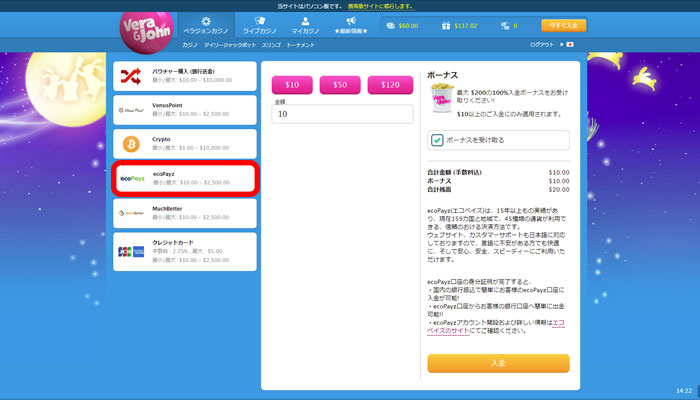Open the ★最新情報★ tab

(351, 26)
